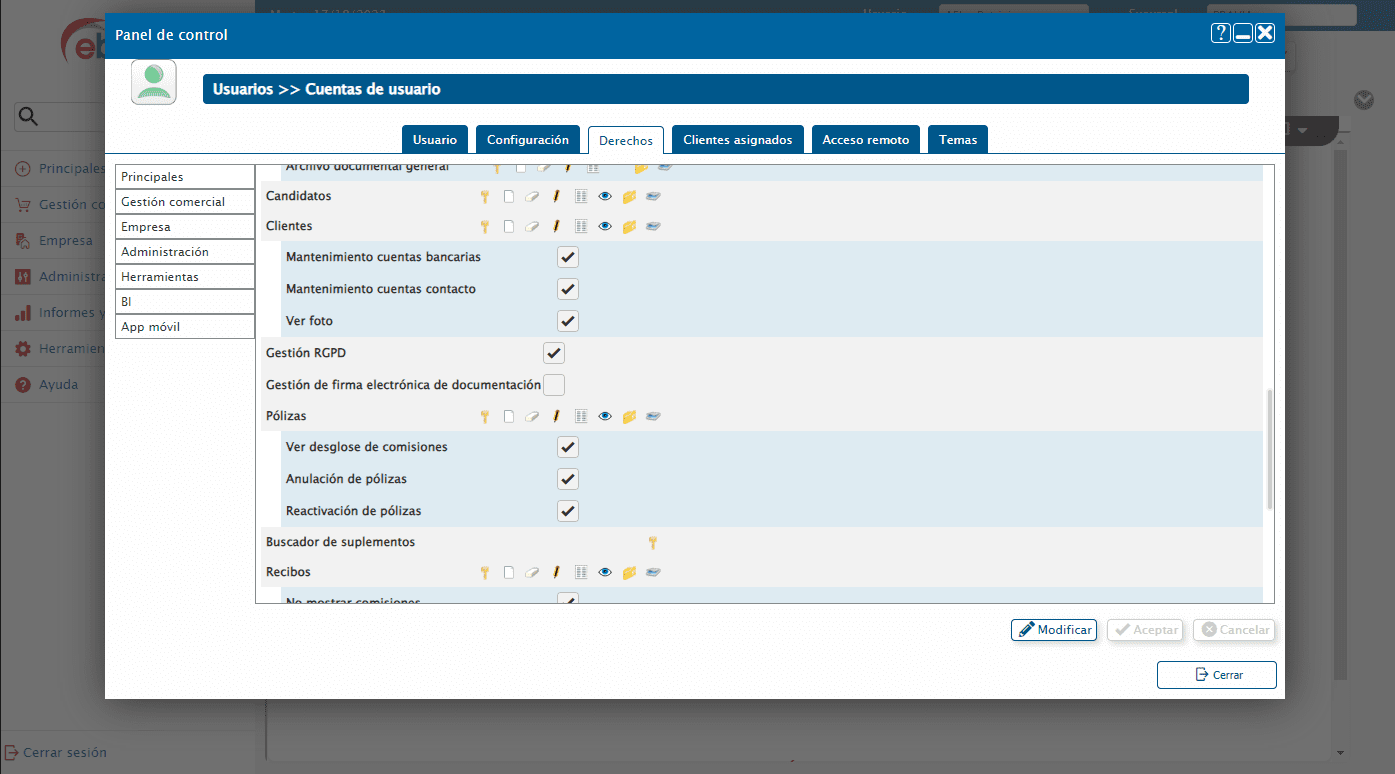This screenshot has width=1395, height=774.
Task: Click the new document icon for Clientes
Action: (509, 227)
